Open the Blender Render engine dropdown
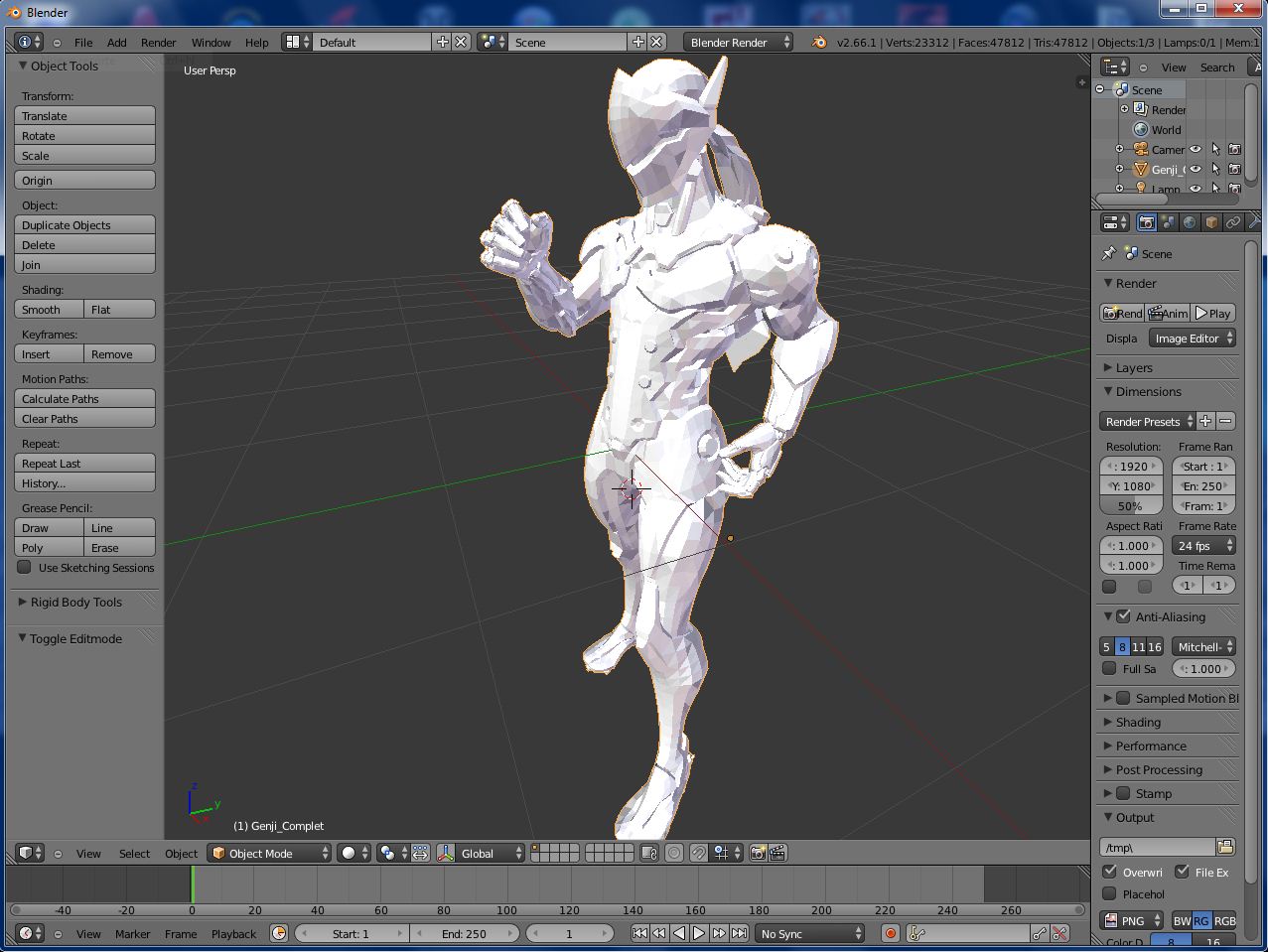1268x952 pixels. (738, 43)
